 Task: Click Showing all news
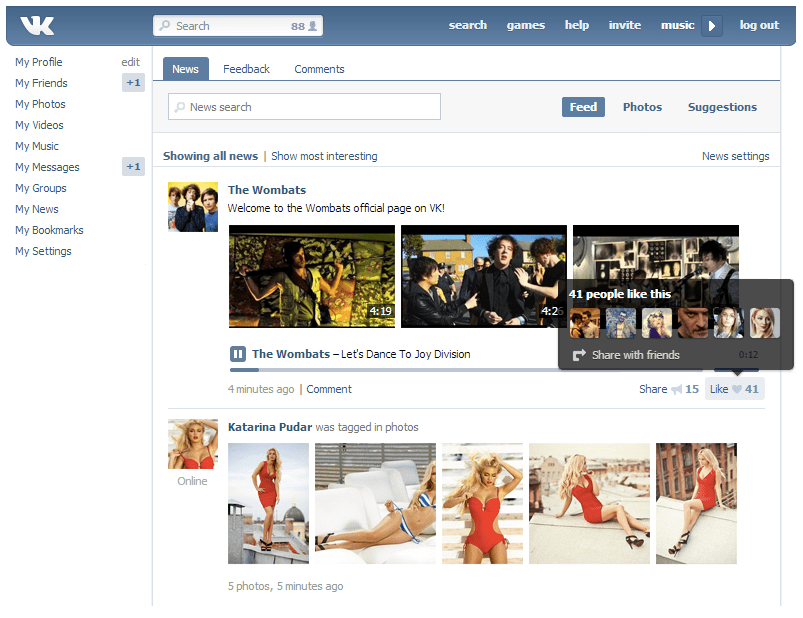[x=210, y=156]
